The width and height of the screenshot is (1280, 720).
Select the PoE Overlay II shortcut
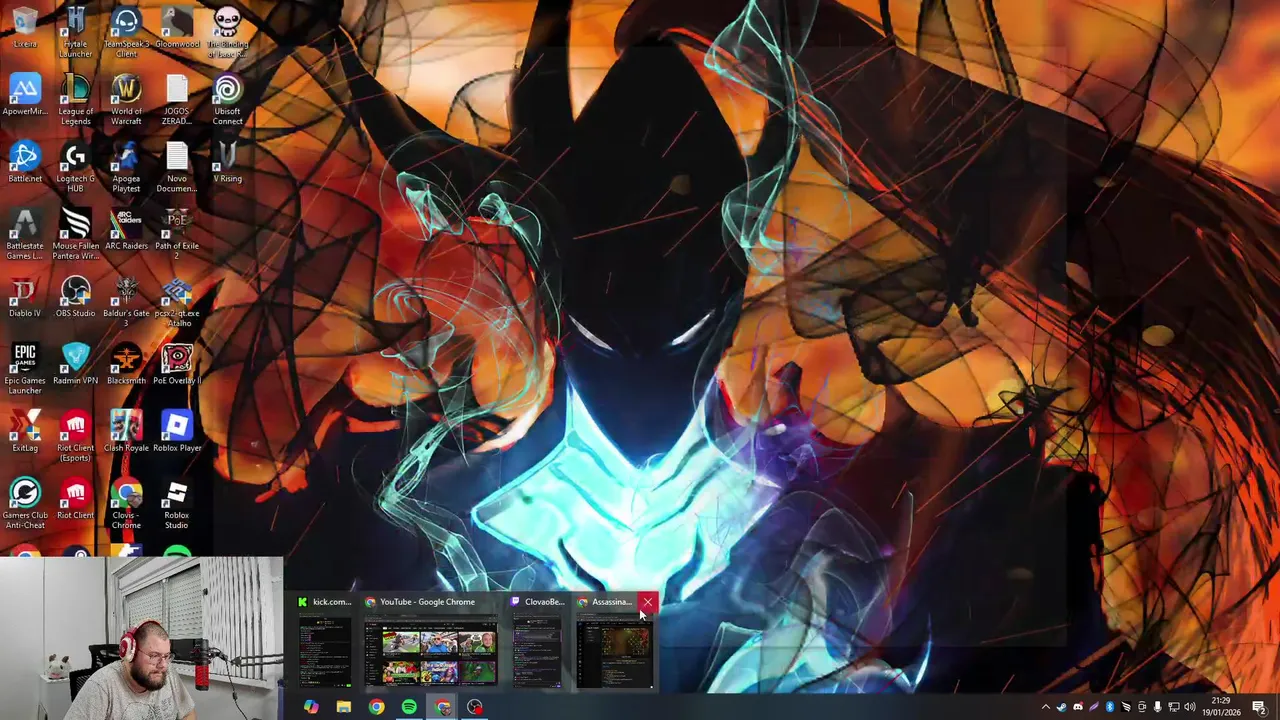[x=177, y=363]
